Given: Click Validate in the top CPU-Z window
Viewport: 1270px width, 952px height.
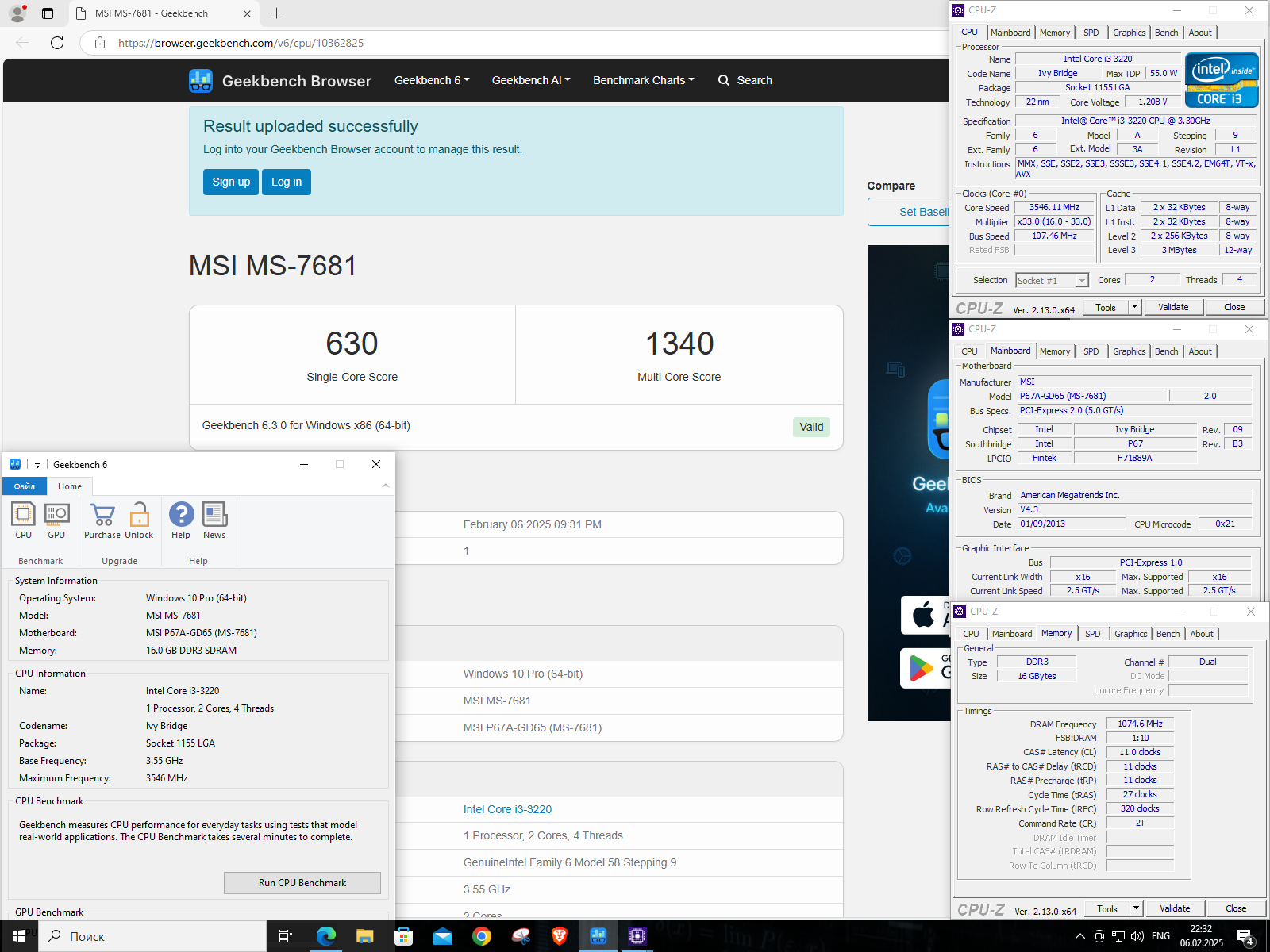Looking at the screenshot, I should coord(1173,307).
